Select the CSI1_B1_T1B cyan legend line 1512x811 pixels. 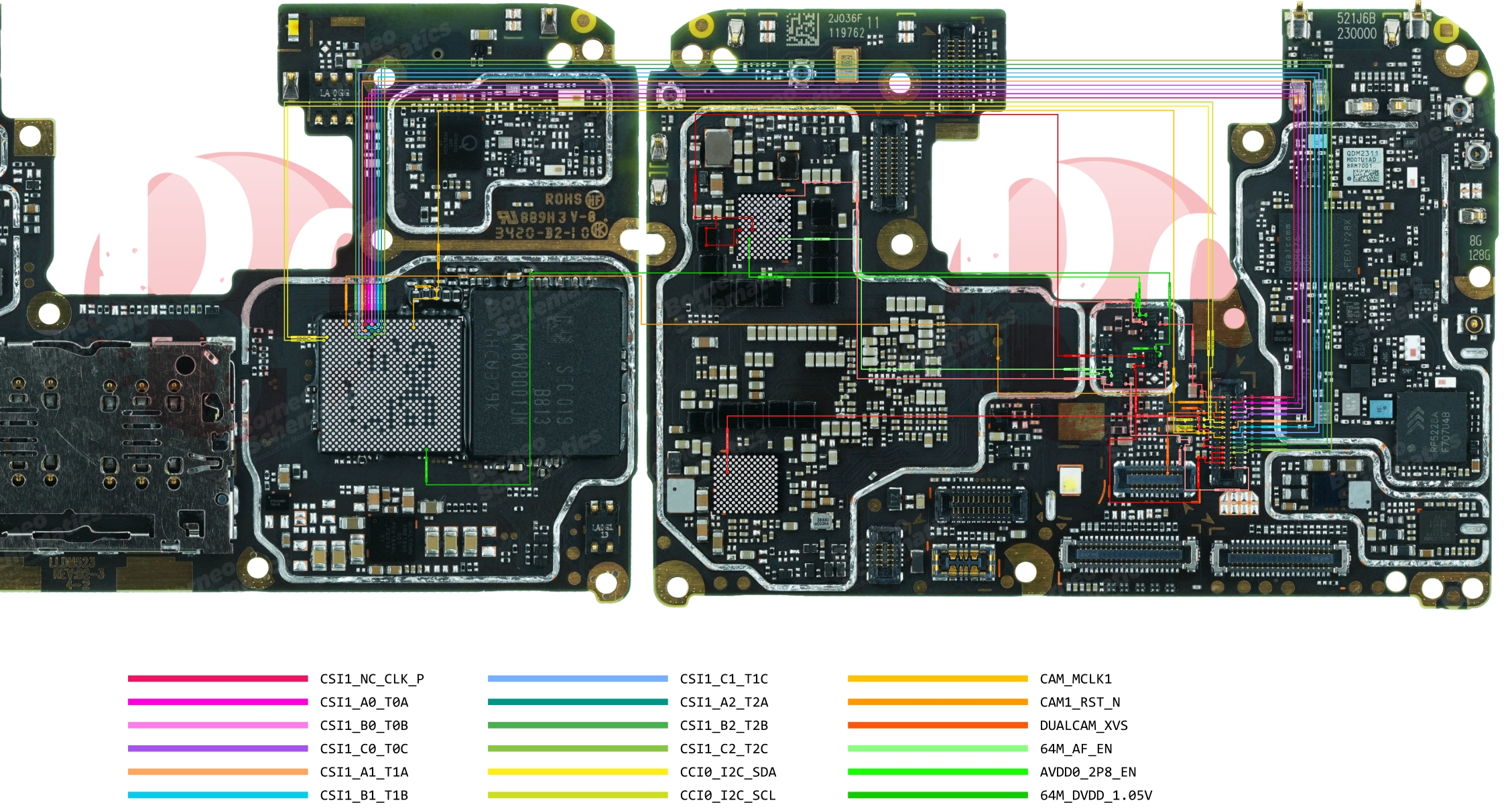(218, 795)
